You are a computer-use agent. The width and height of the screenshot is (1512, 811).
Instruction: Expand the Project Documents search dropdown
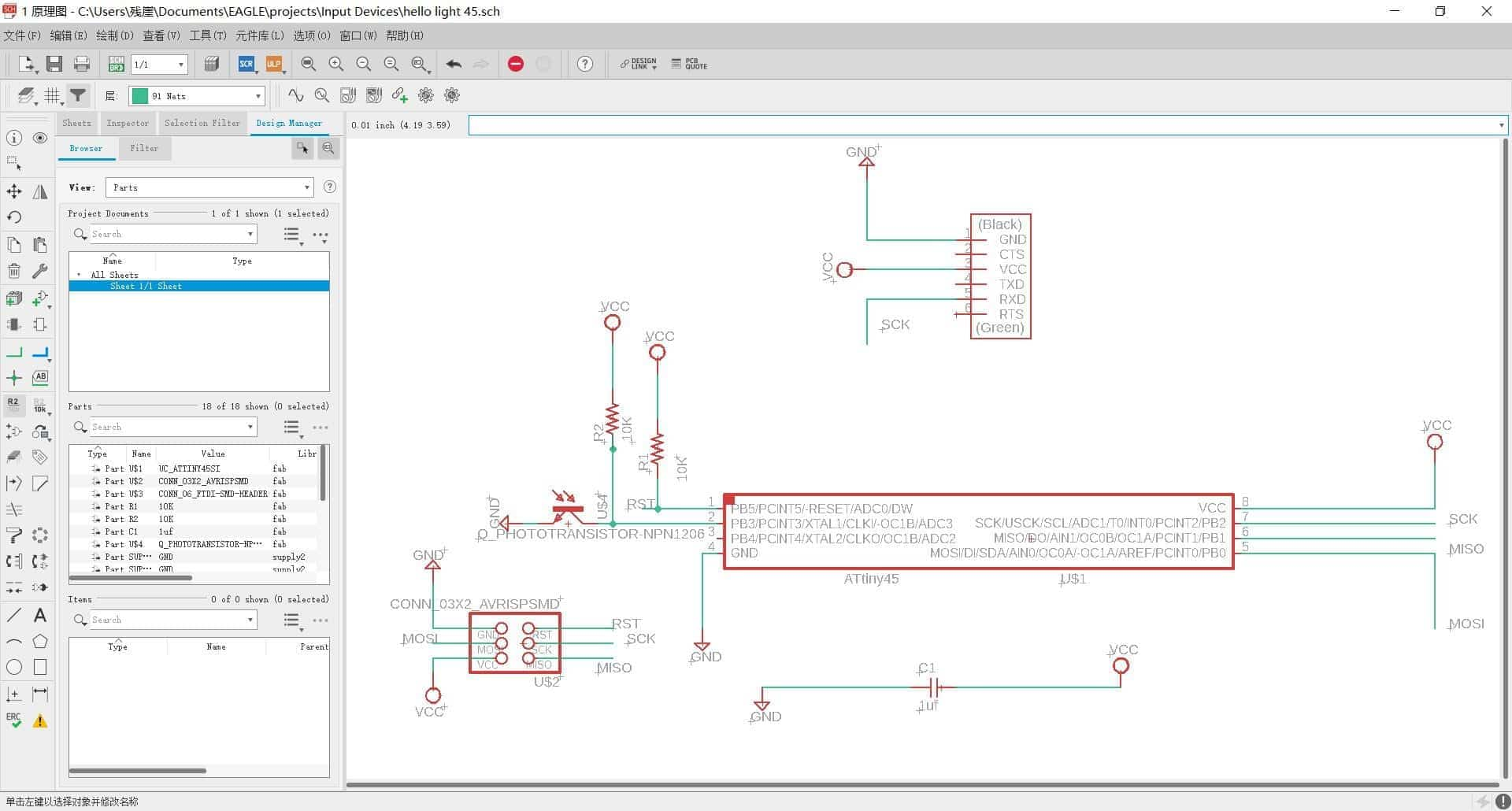click(250, 234)
